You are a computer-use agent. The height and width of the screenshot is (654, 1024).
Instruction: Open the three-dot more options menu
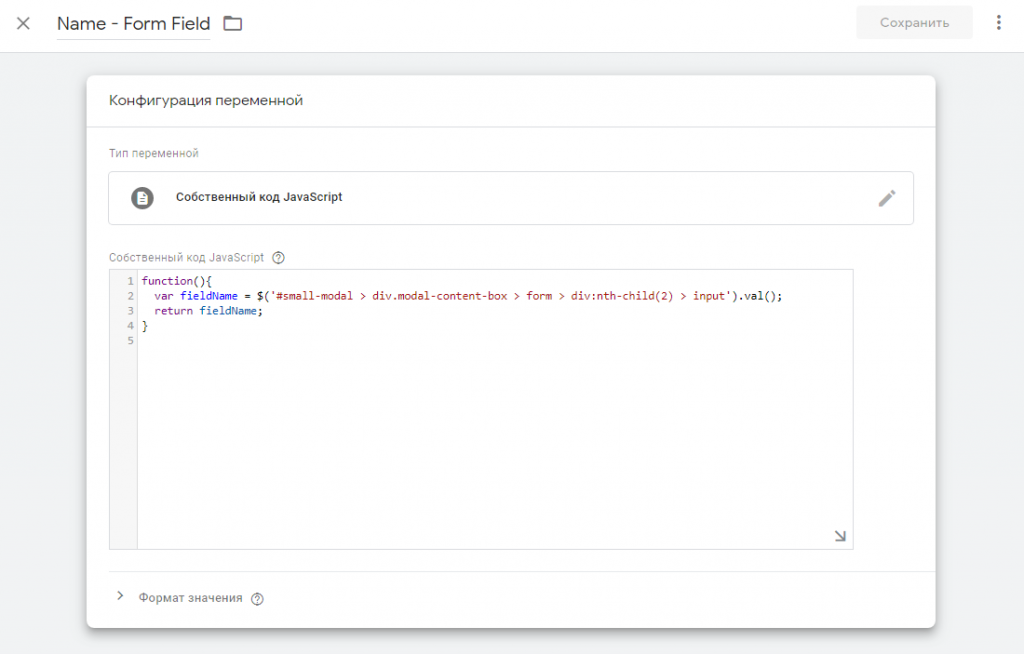(998, 23)
